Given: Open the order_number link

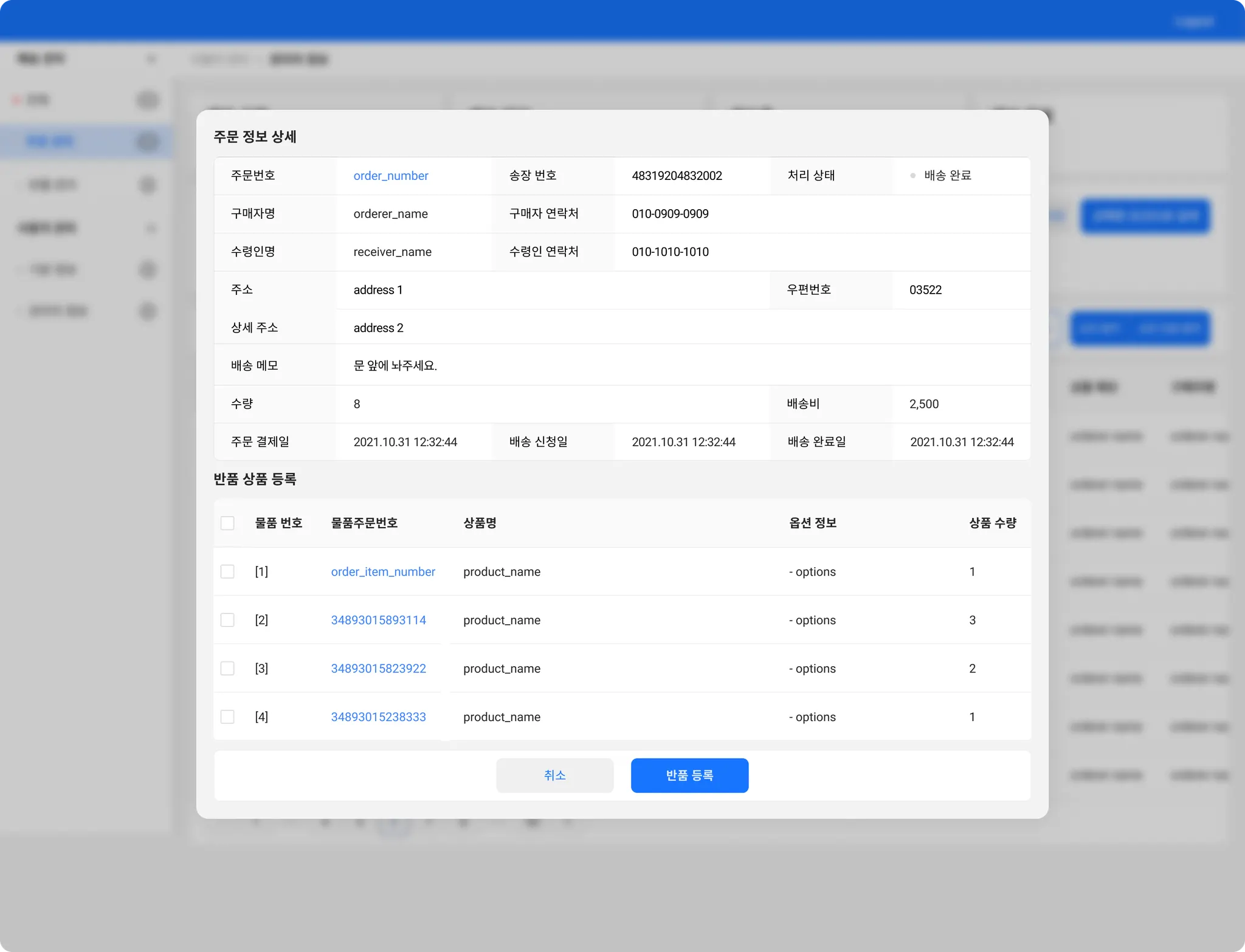Looking at the screenshot, I should coord(391,176).
